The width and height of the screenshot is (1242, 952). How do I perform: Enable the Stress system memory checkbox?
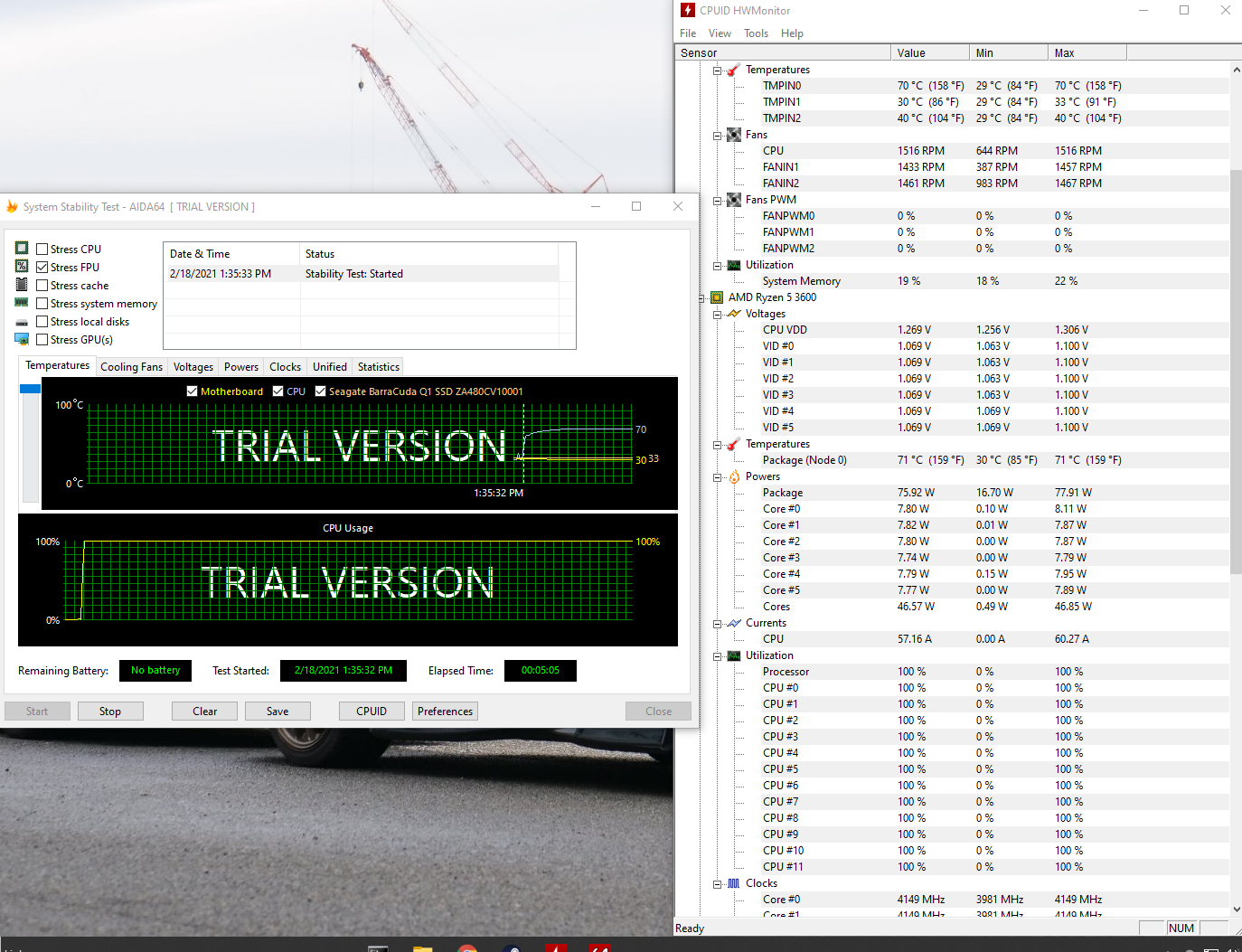[42, 303]
